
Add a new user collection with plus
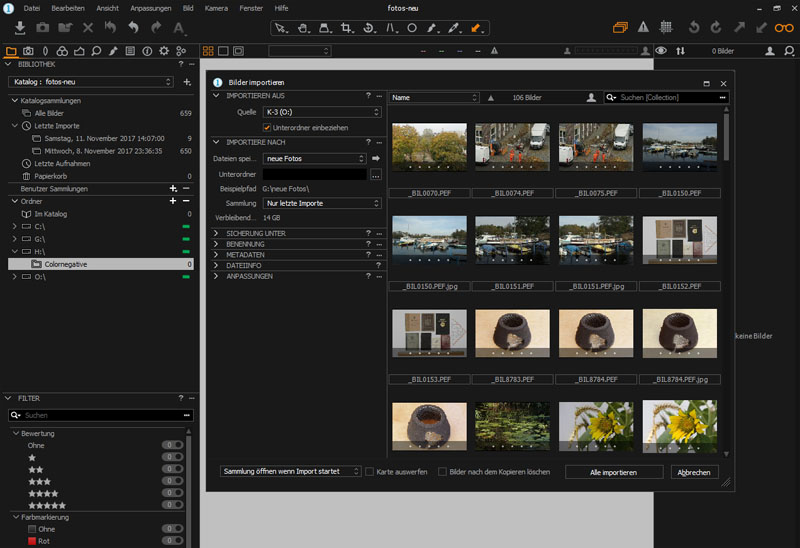click(x=173, y=189)
